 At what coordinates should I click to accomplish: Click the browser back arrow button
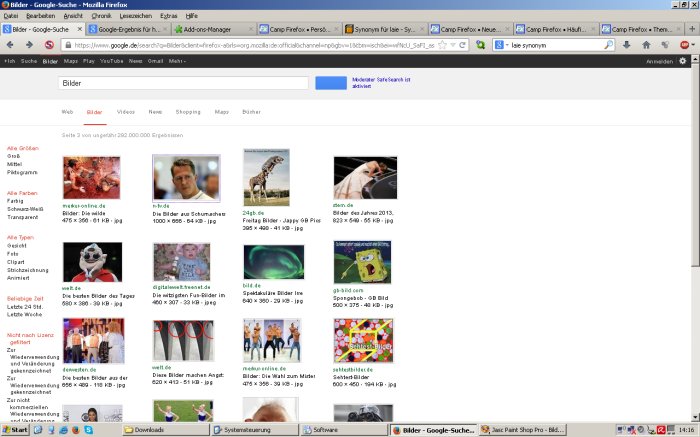coord(10,45)
